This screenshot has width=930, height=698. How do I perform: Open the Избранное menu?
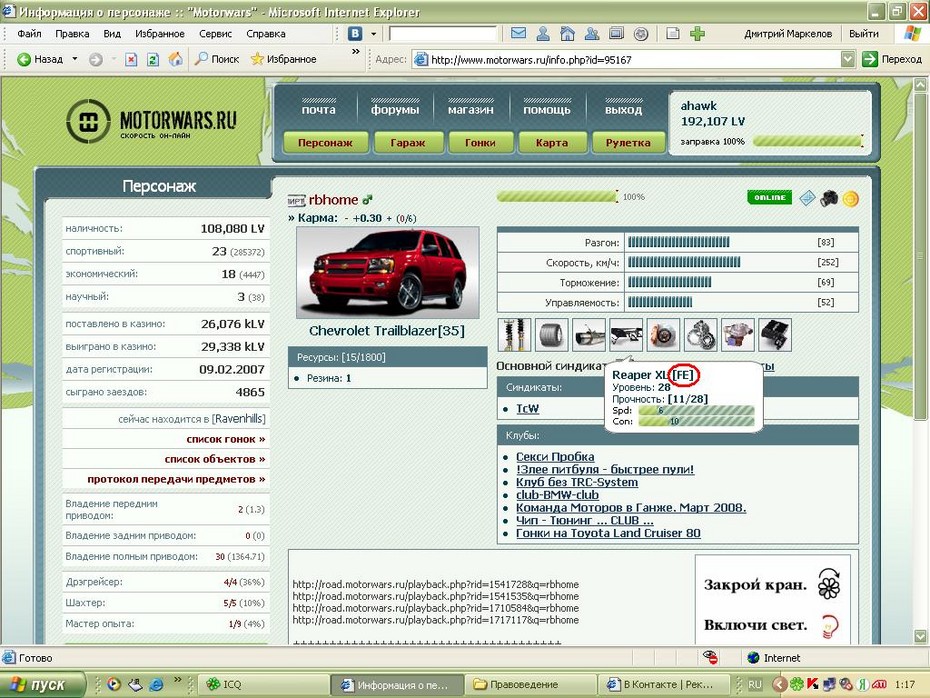[160, 34]
